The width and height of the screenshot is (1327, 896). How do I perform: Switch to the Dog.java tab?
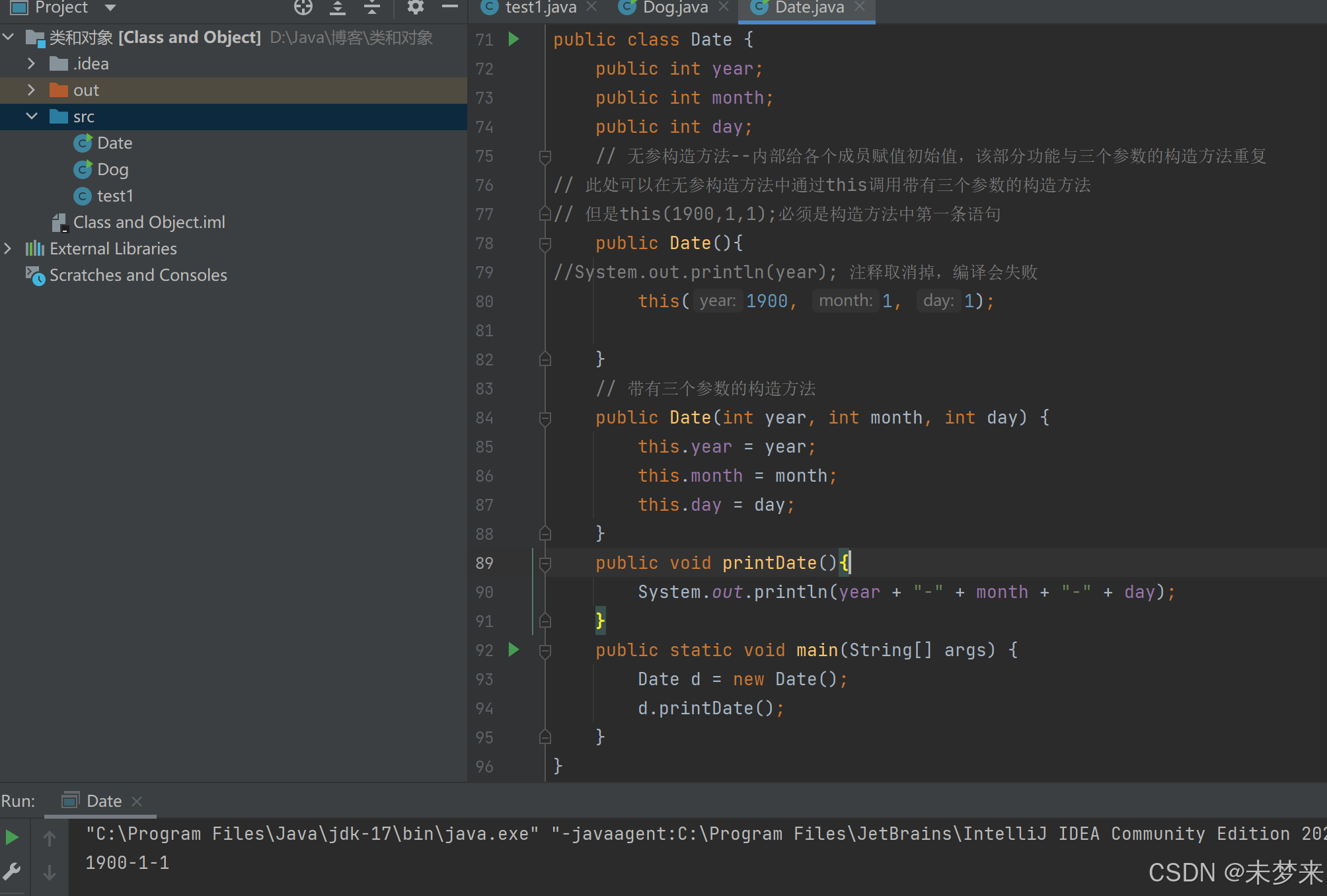point(675,8)
